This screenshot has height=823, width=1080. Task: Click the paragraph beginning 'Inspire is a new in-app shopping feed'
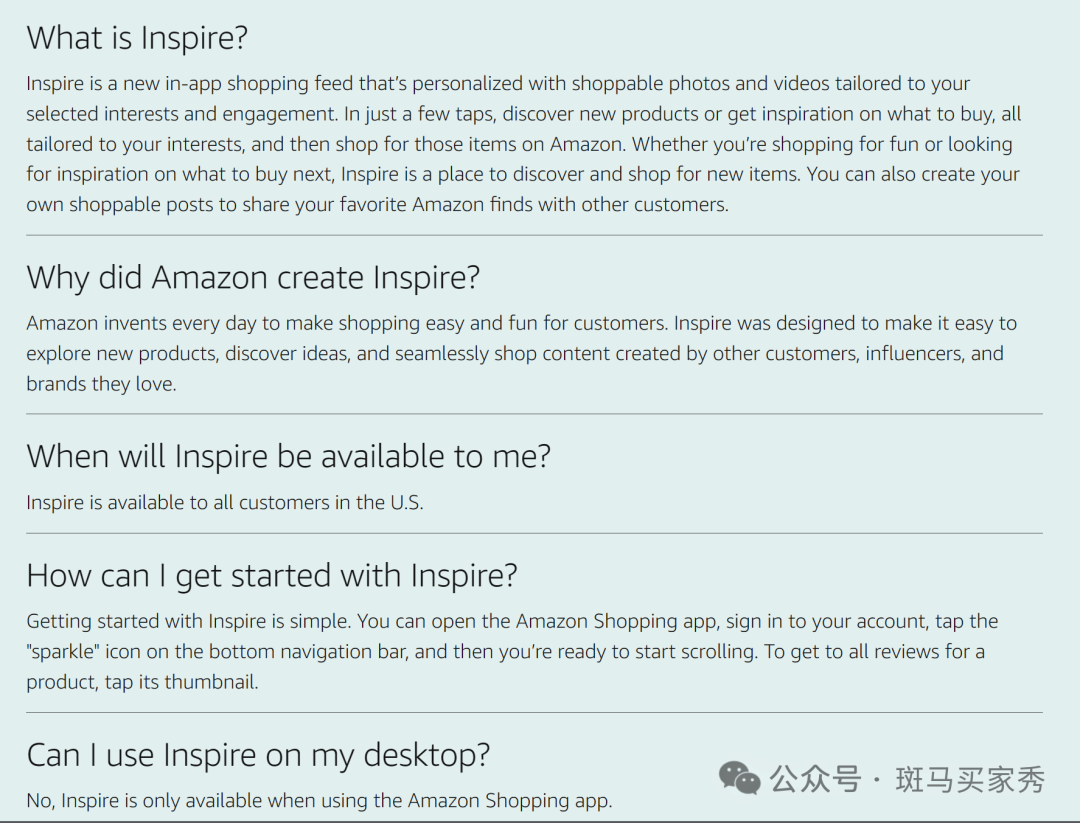pos(523,144)
